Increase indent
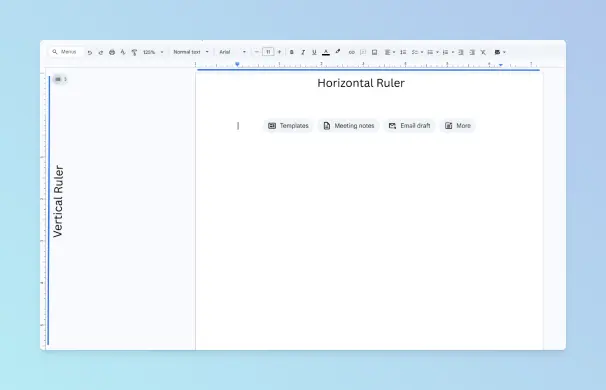 point(472,52)
